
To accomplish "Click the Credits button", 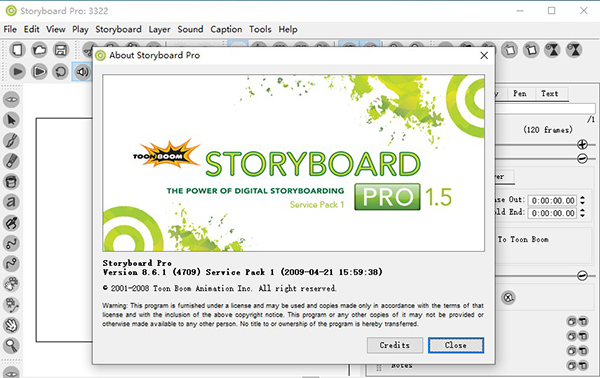I will tap(395, 345).
